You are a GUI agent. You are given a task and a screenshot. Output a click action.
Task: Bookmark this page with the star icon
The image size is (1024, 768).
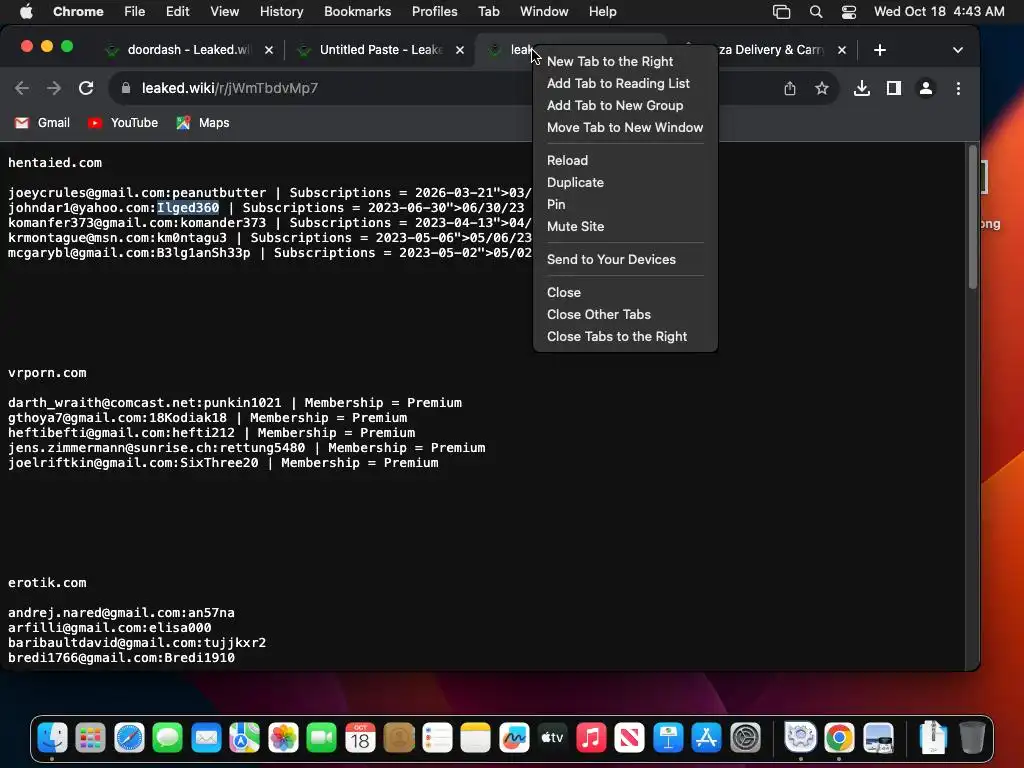822,88
